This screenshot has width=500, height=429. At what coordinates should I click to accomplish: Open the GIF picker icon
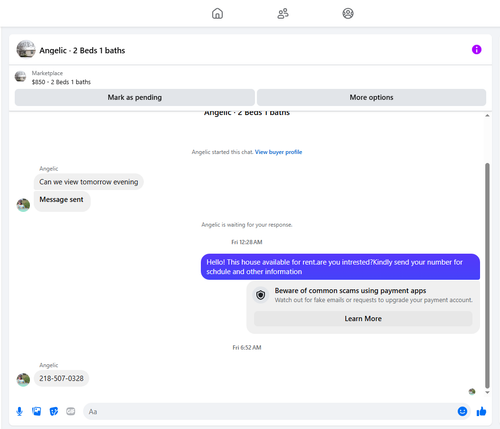71,411
